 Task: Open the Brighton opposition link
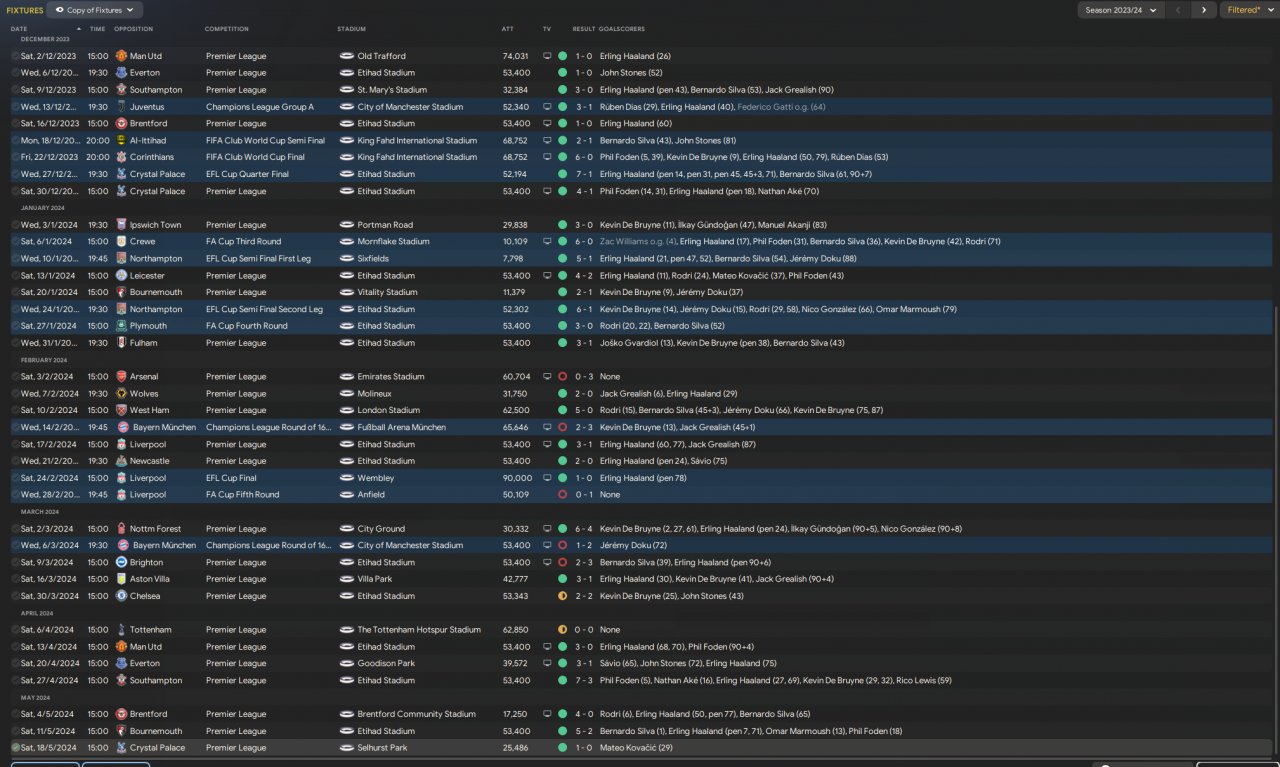click(146, 563)
